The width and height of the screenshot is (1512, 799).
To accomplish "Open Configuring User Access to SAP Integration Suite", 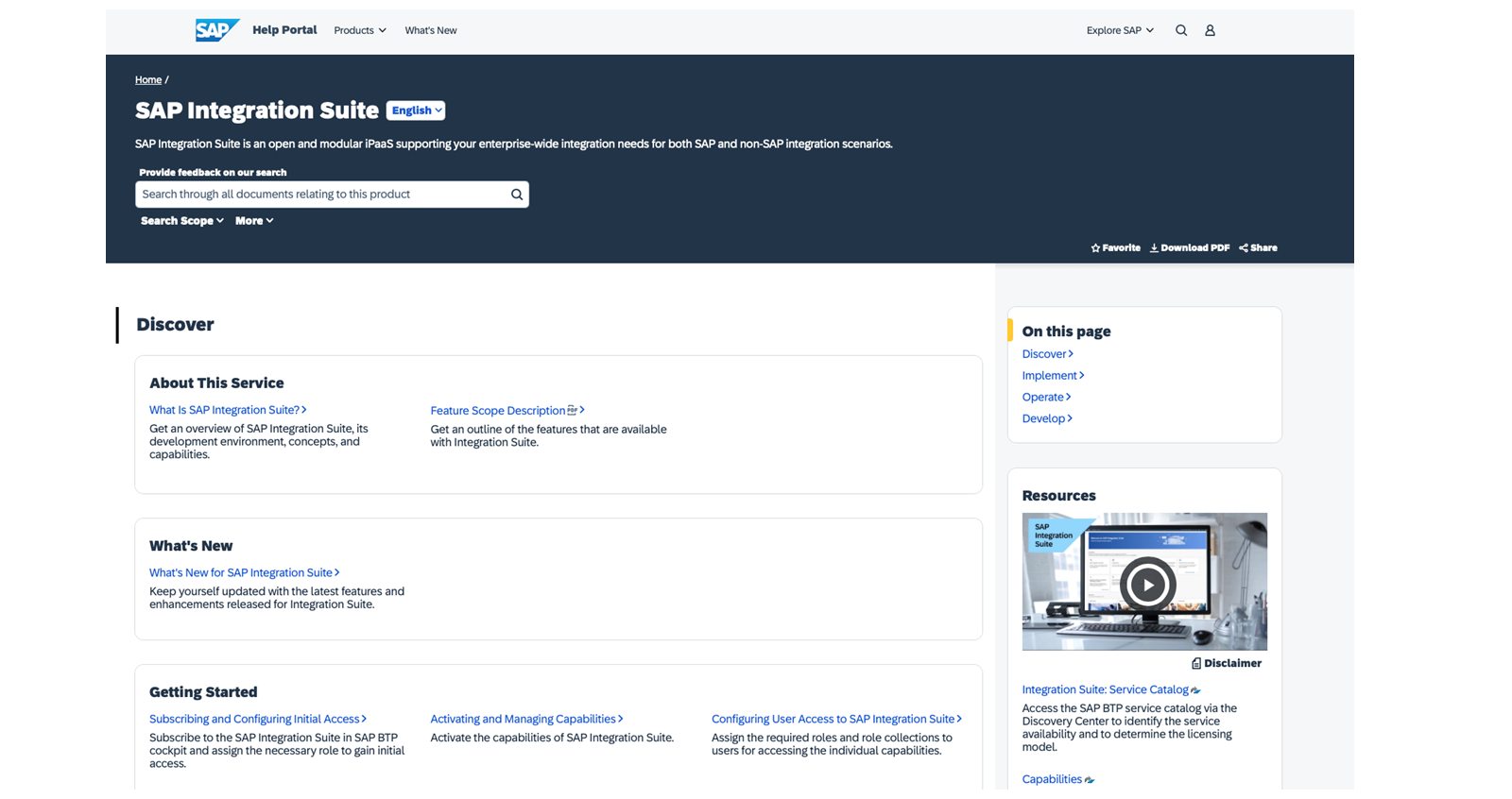I will tap(836, 720).
